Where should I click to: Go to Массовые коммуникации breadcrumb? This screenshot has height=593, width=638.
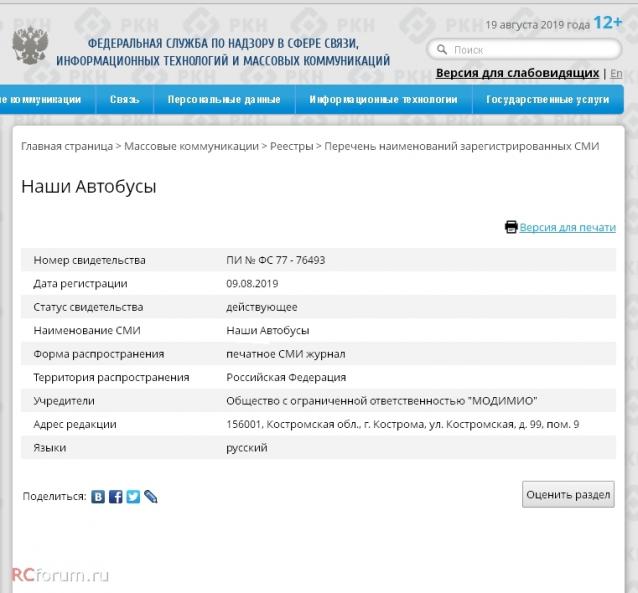(x=191, y=146)
